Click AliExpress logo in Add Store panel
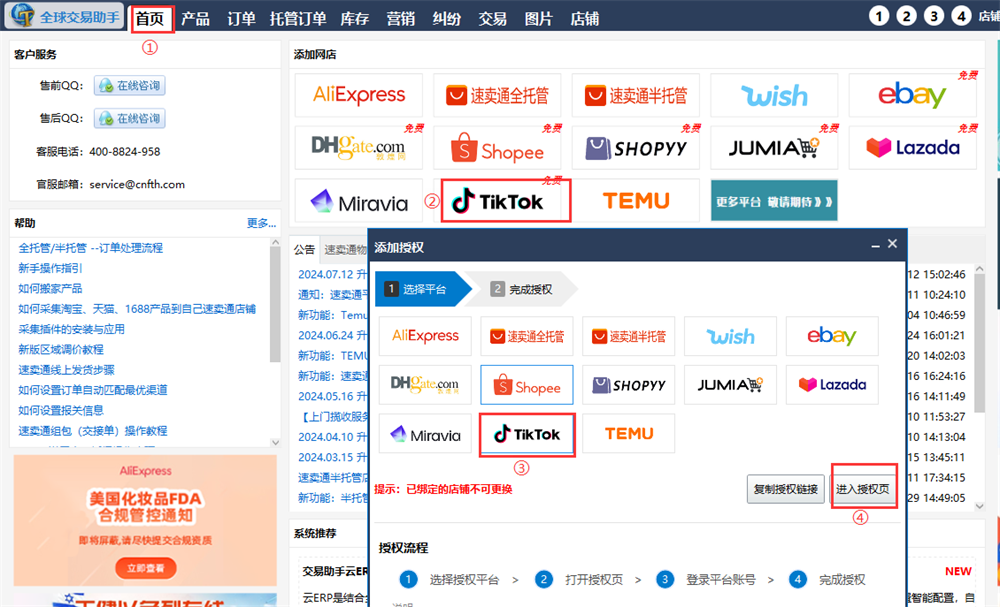The height and width of the screenshot is (607, 1000). (x=358, y=95)
